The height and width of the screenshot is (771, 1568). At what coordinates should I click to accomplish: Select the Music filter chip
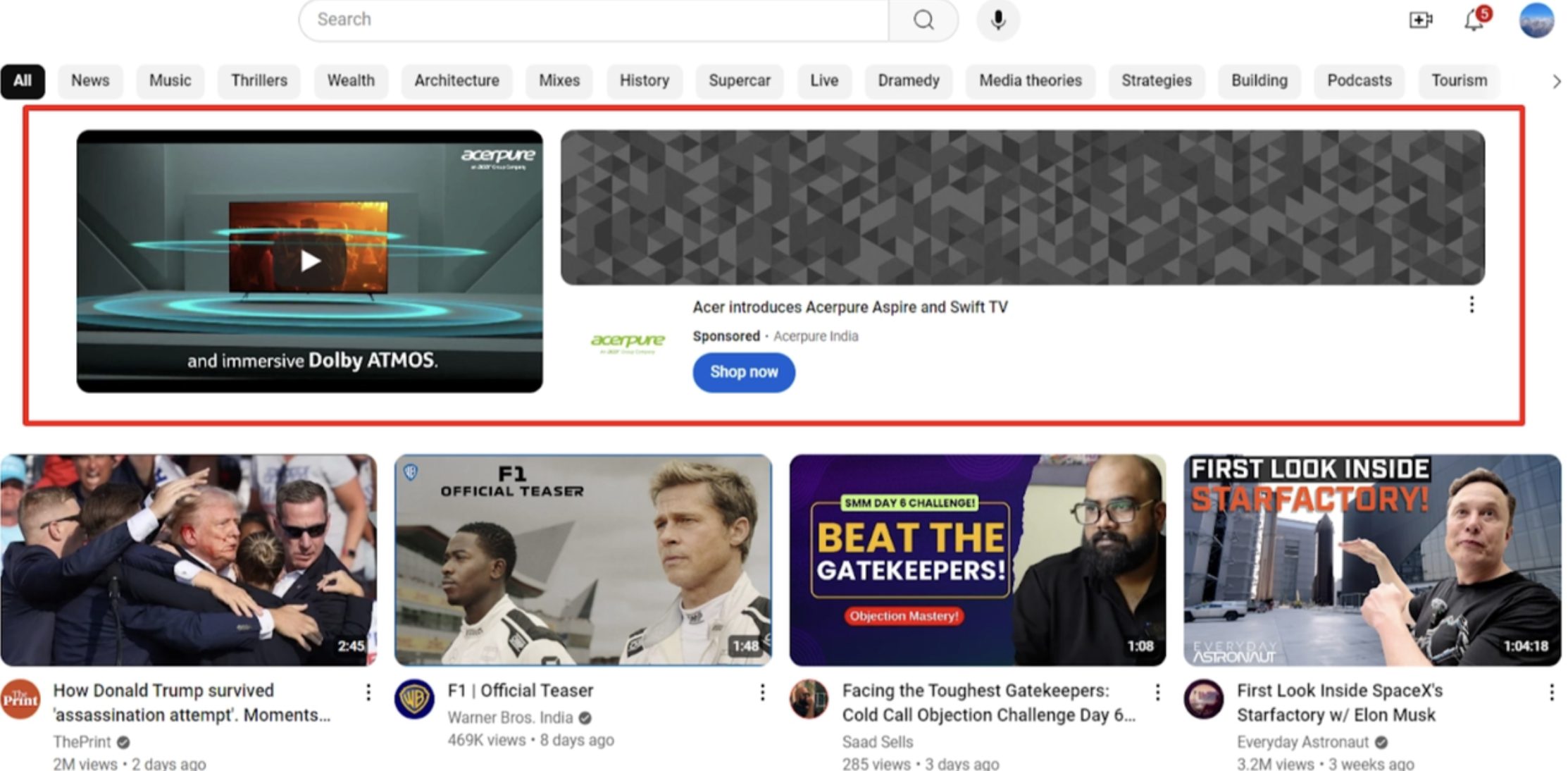click(170, 80)
